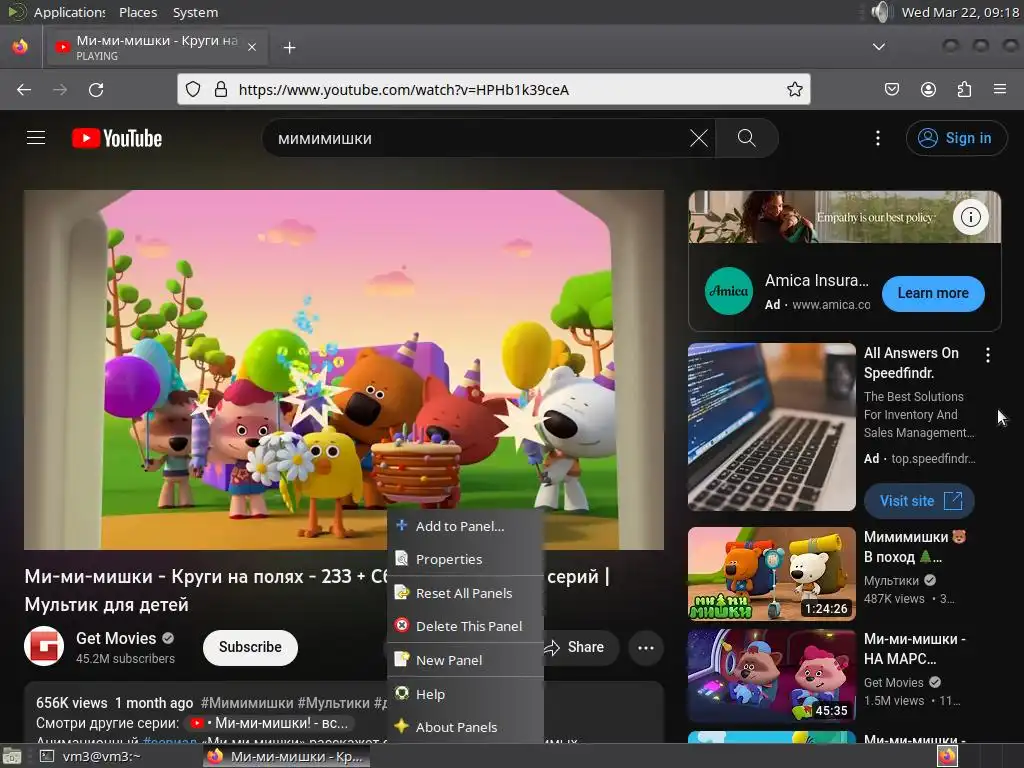Click the address bar URL field

coord(494,89)
